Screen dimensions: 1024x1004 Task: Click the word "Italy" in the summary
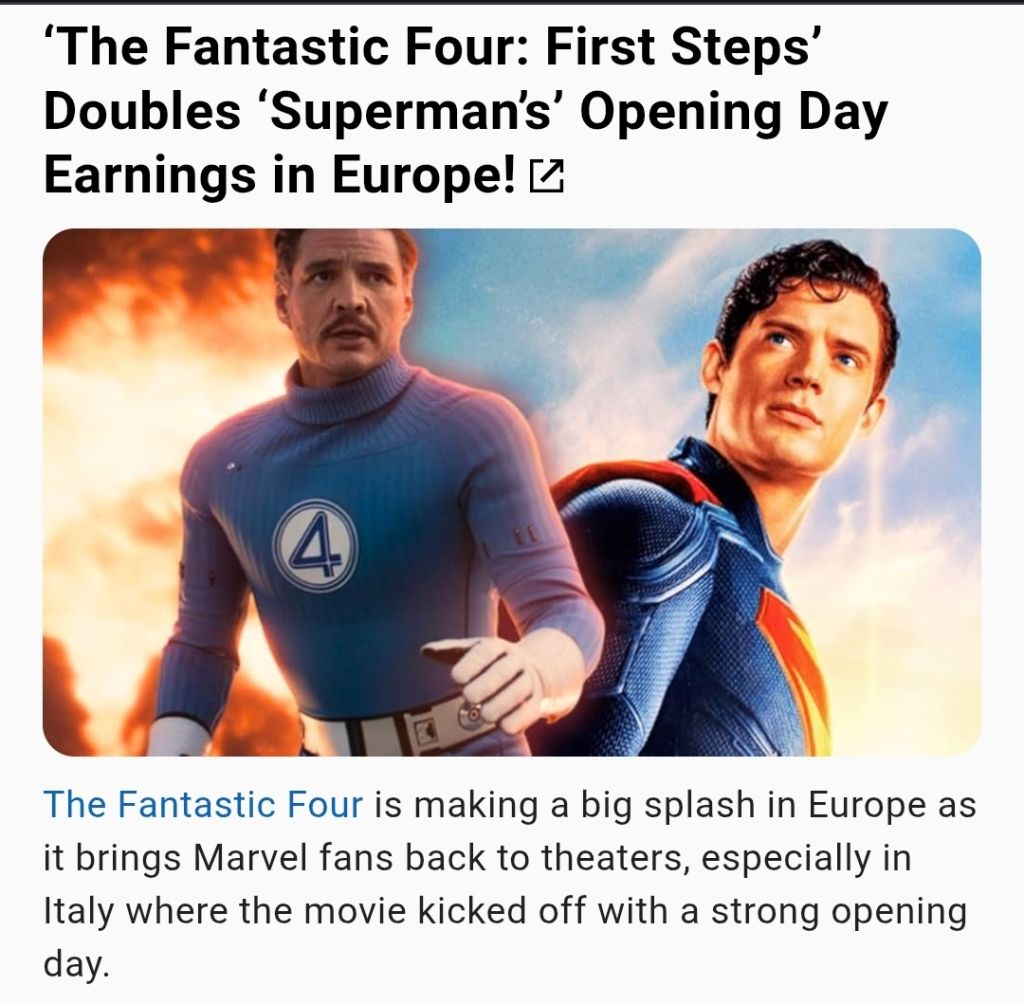(x=78, y=912)
